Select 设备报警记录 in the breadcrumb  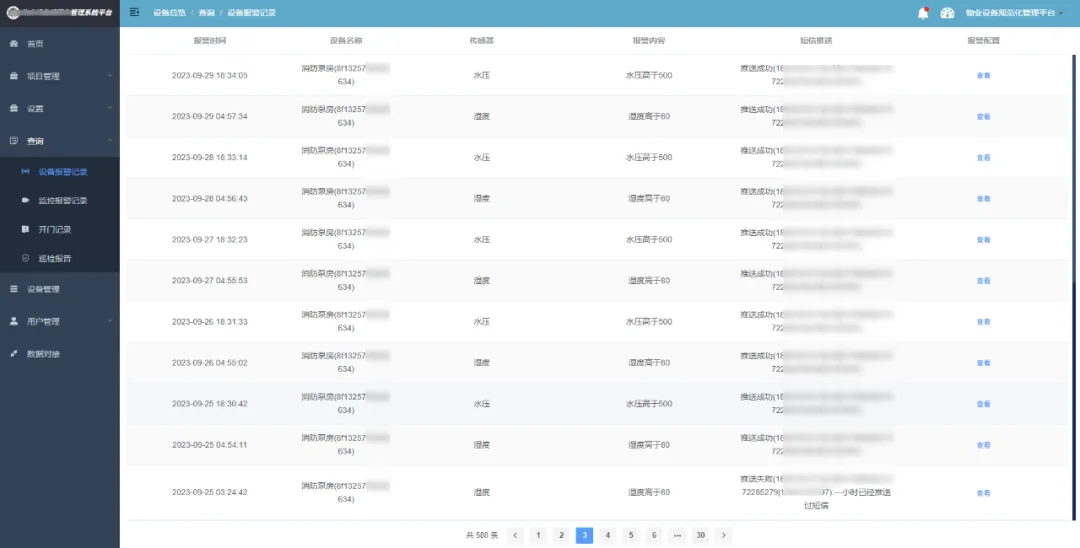point(251,13)
